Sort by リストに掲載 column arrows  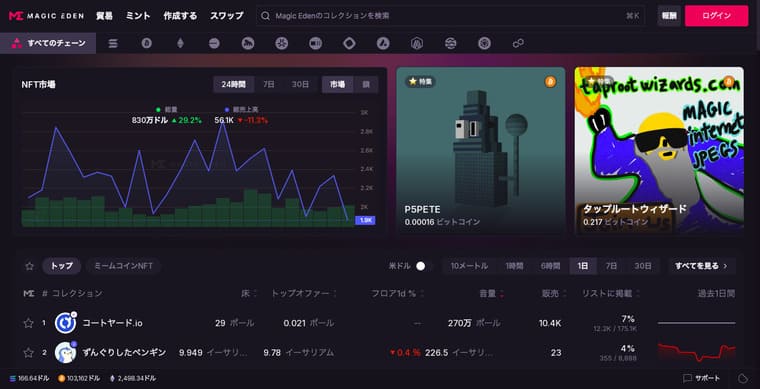[638, 294]
